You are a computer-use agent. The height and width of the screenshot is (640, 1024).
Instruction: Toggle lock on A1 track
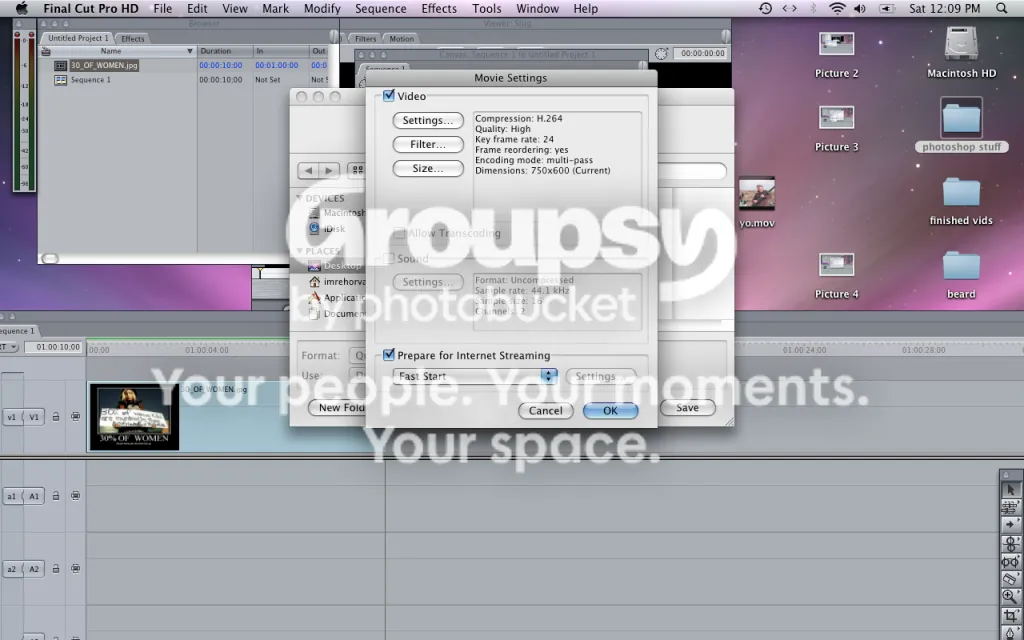tap(56, 496)
